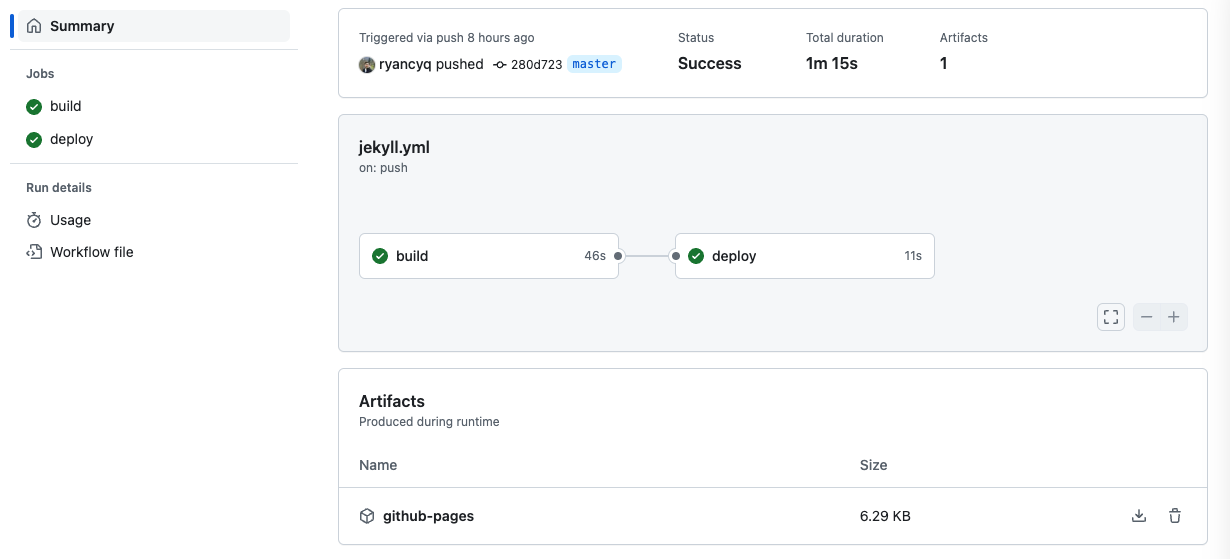Click the package icon beside github-pages
The image size is (1230, 559).
coord(367,516)
